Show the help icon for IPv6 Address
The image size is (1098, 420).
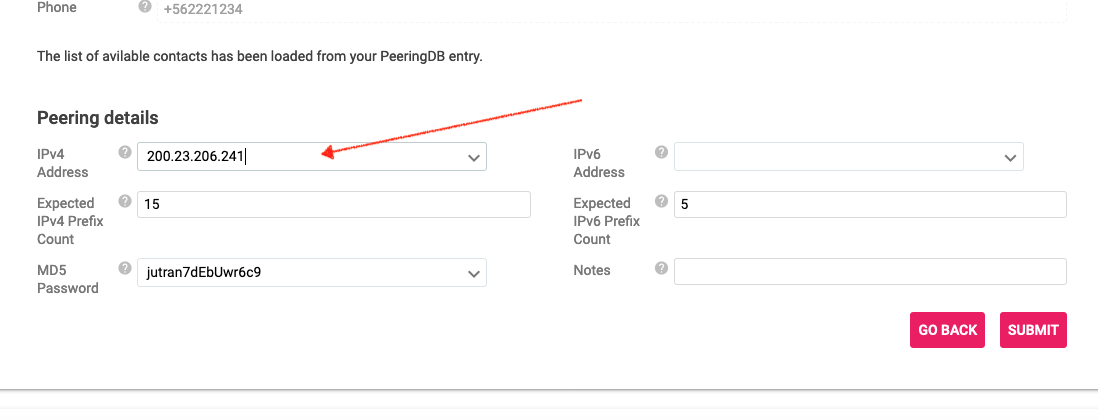point(661,152)
